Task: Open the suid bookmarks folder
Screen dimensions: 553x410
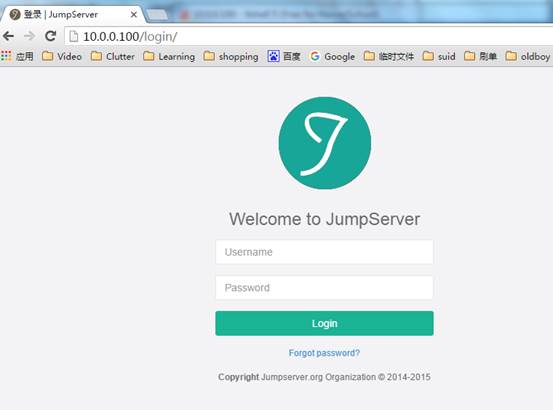Action: (439, 56)
